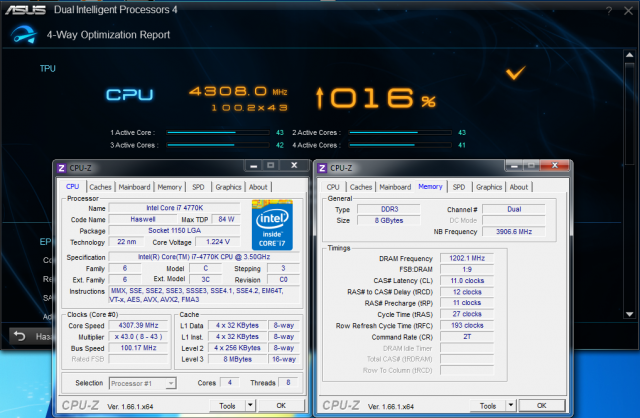Click Tools button in right CPU-Z window
The height and width of the screenshot is (418, 640).
[488, 406]
